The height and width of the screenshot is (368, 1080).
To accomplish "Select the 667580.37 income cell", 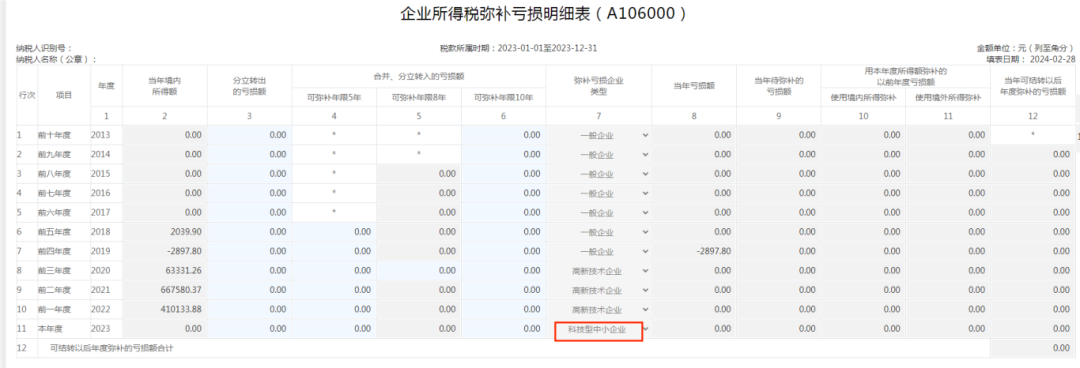I will coord(165,289).
